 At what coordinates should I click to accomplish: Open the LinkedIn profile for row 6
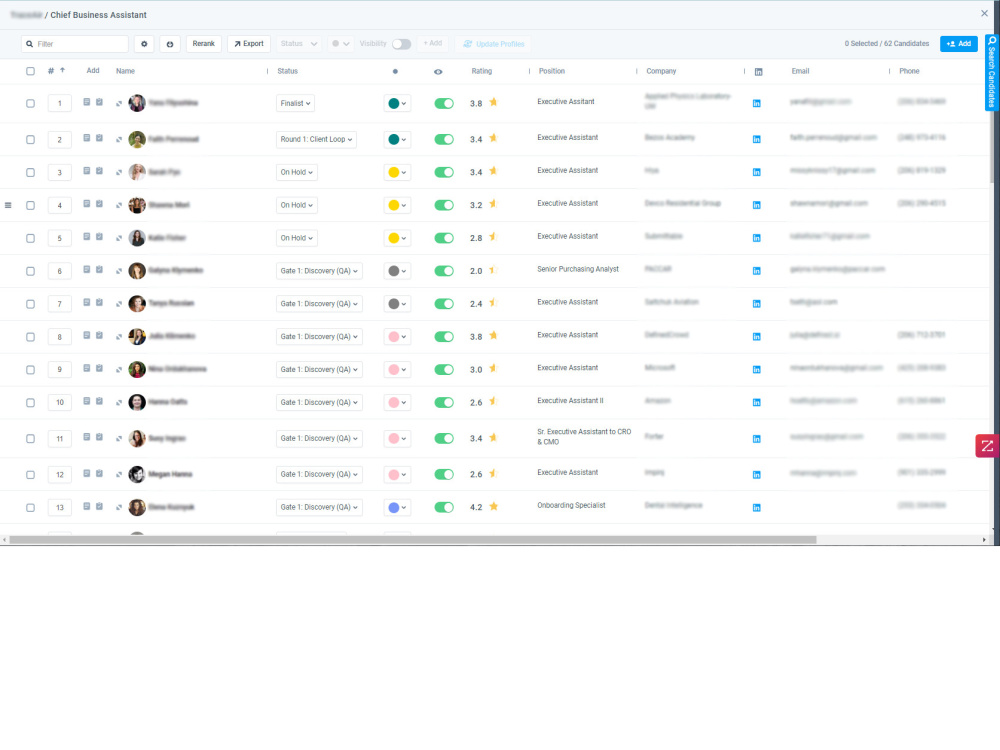pos(756,271)
